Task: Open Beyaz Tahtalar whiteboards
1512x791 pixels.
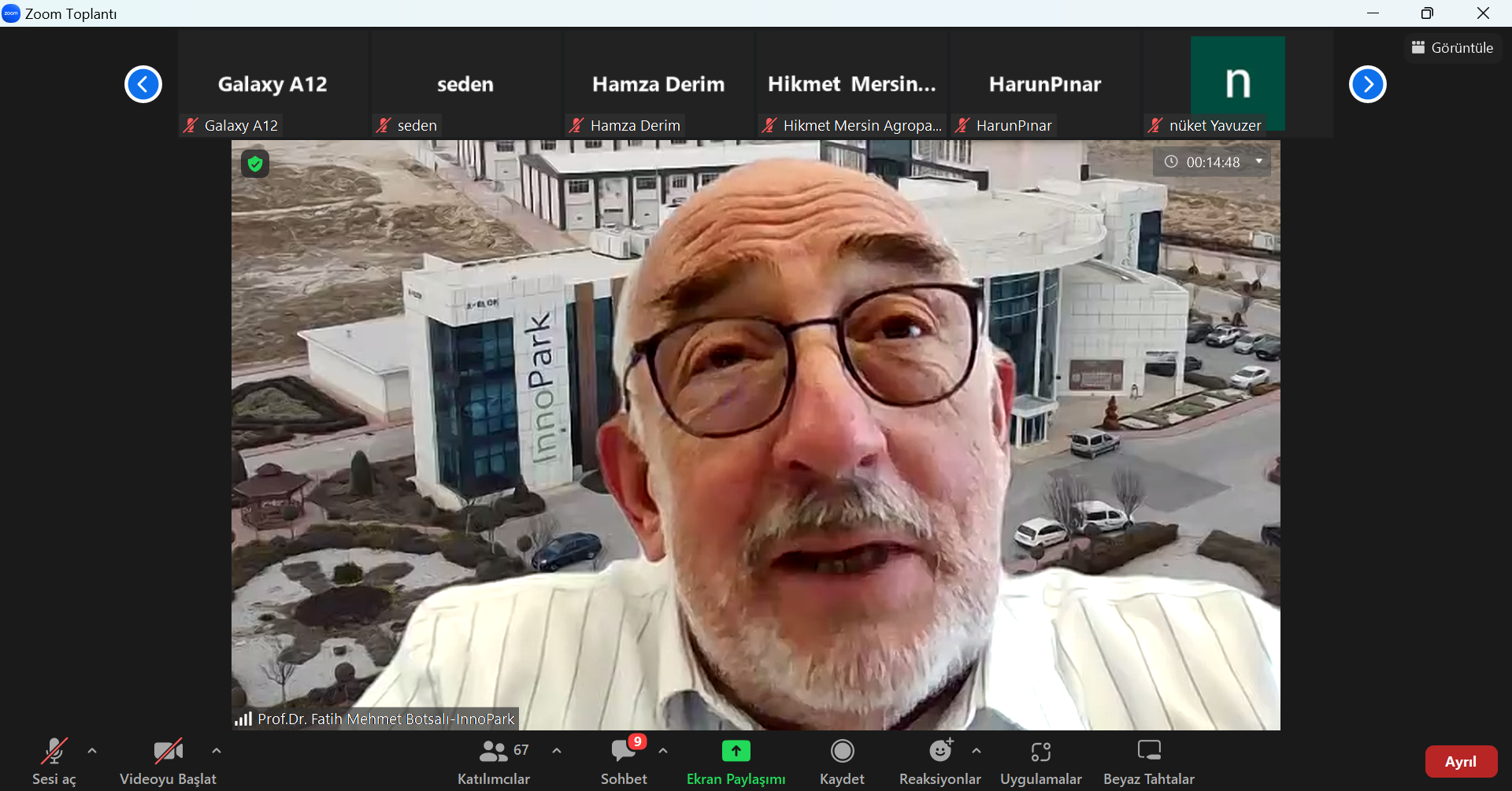Action: click(x=1148, y=760)
